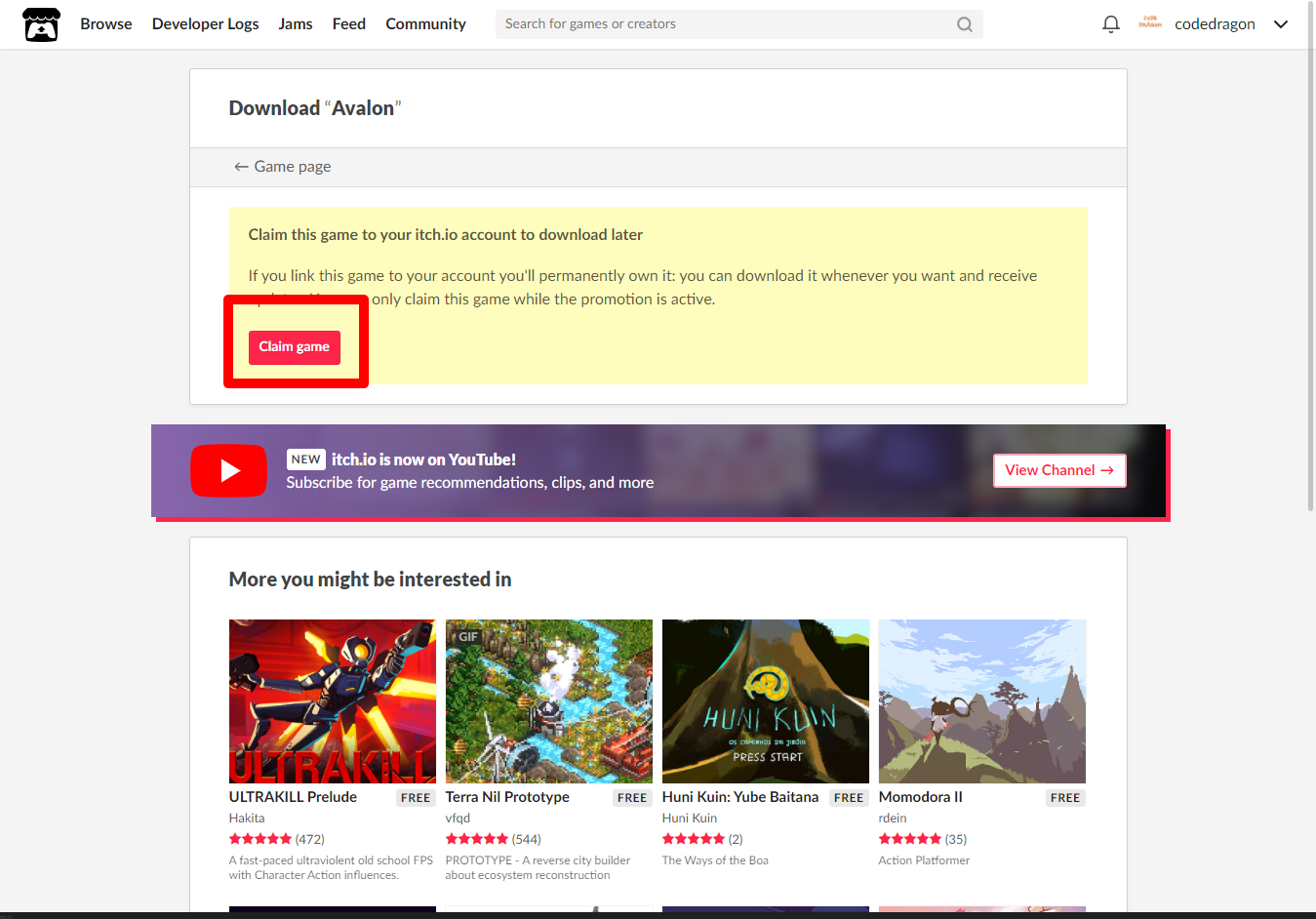Open author vfqd's page
Image resolution: width=1316 pixels, height=919 pixels.
click(458, 819)
